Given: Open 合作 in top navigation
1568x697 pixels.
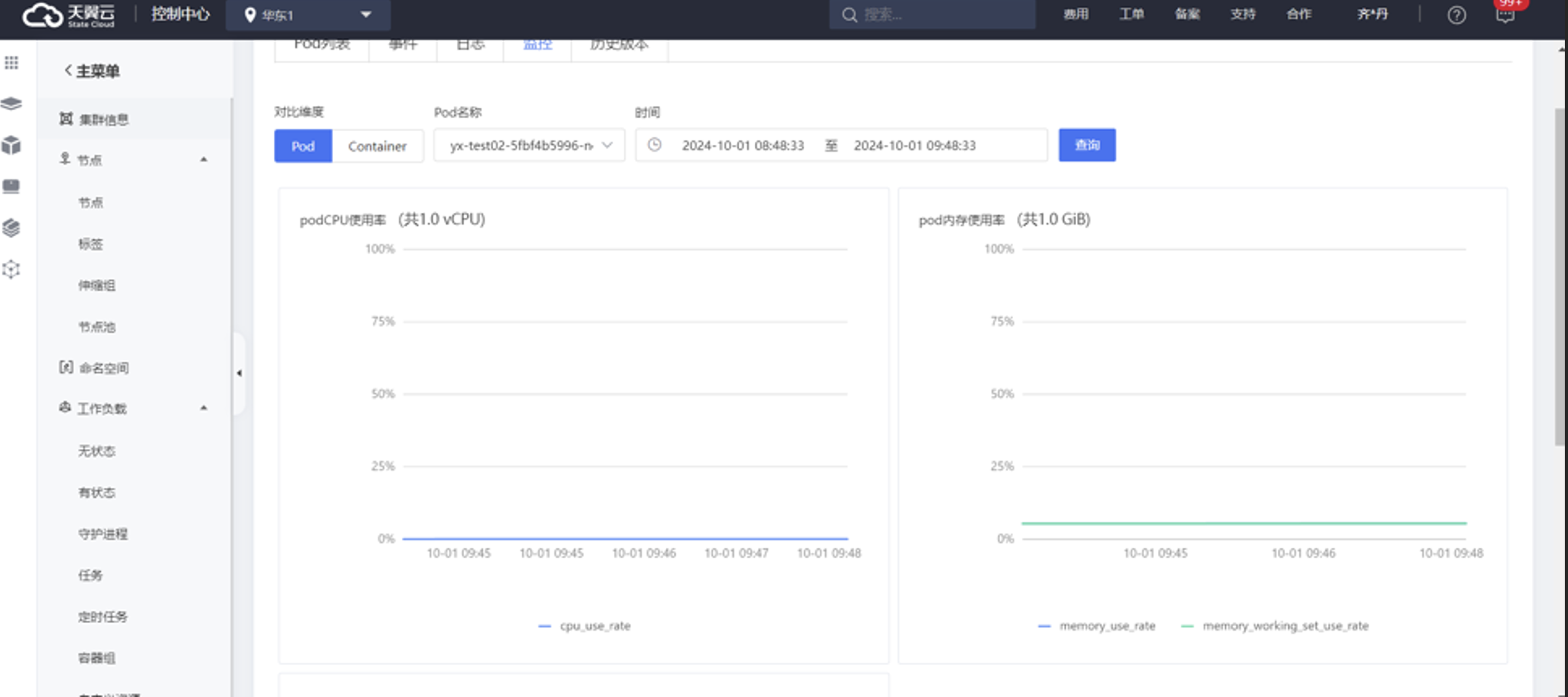Looking at the screenshot, I should coord(1299,14).
